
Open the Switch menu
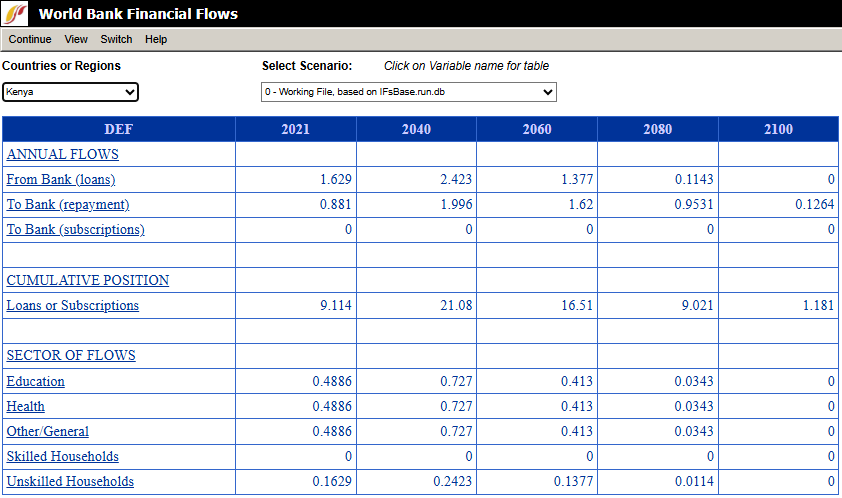[x=116, y=39]
